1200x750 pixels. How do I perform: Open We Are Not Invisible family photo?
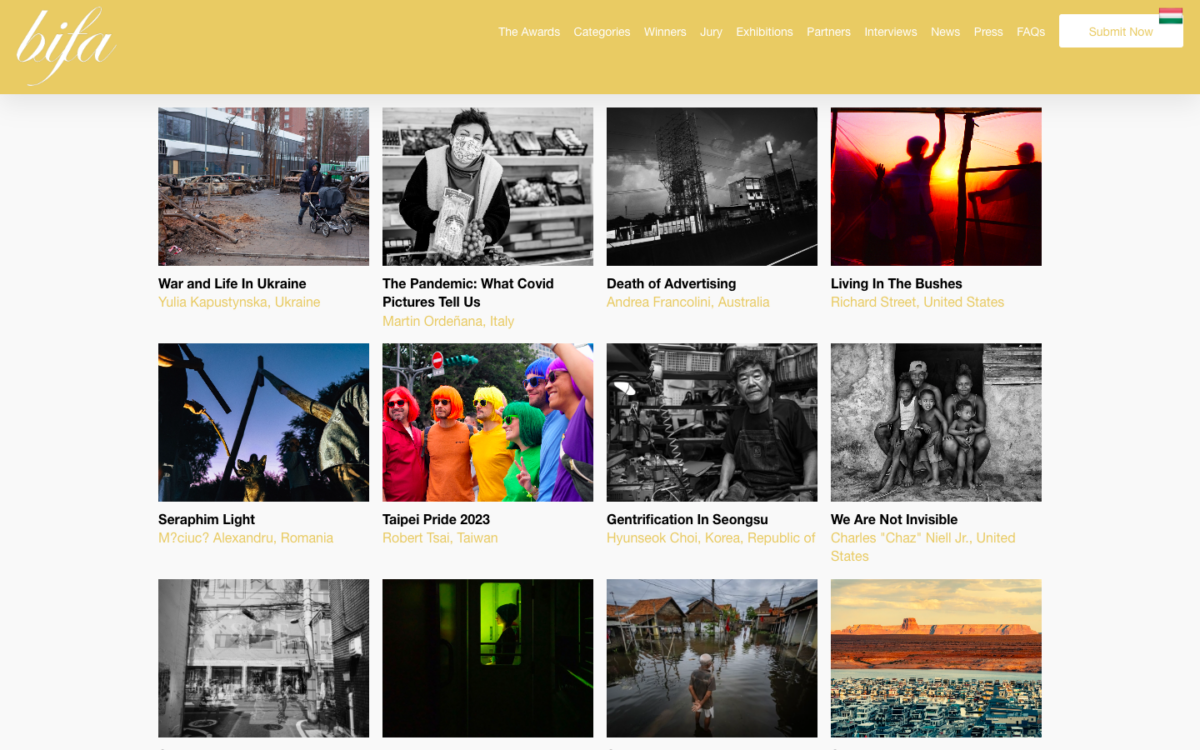(936, 423)
